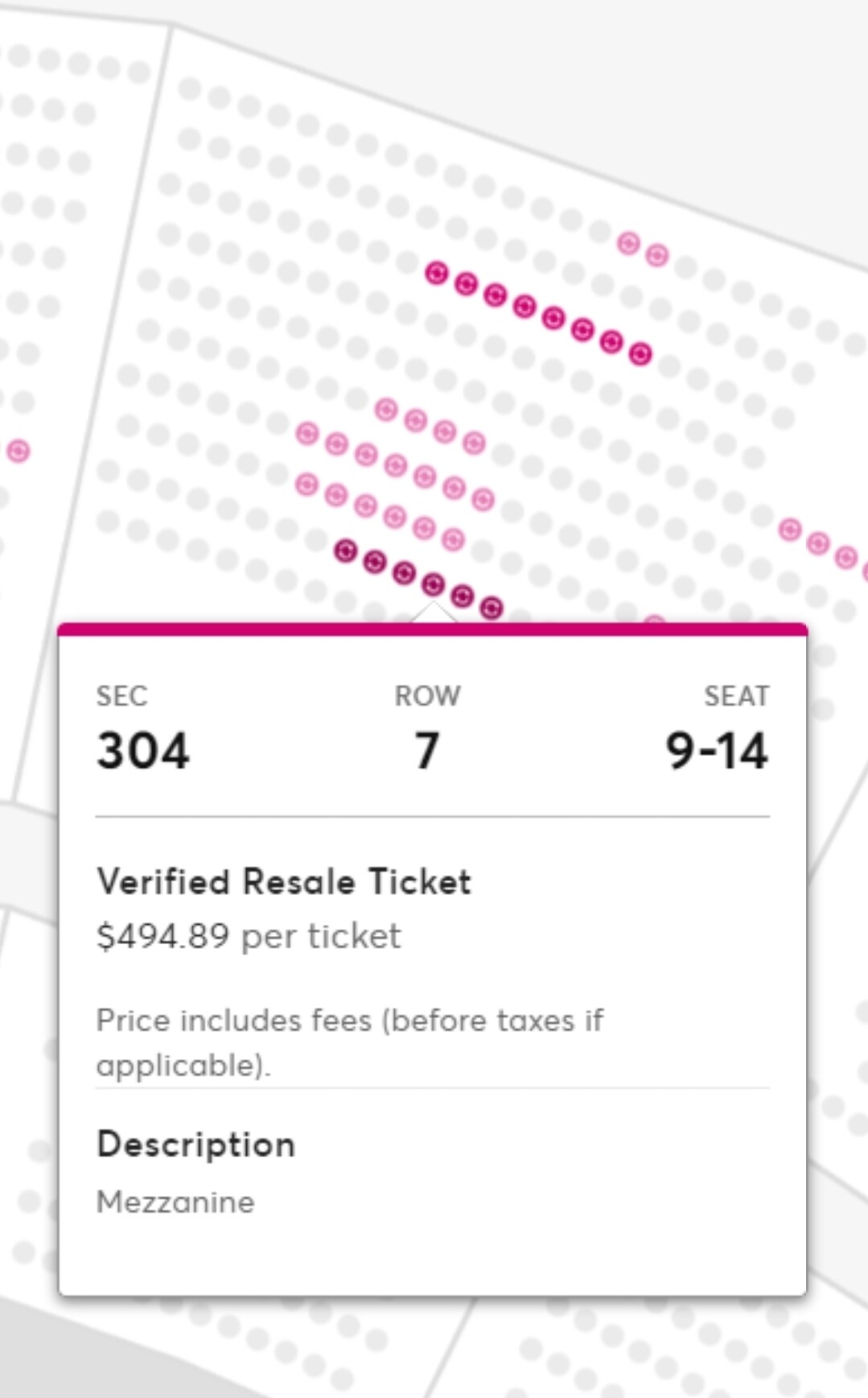Viewport: 868px width, 1398px height.
Task: Click leftmost dark selected seat in row 7
Action: (346, 551)
